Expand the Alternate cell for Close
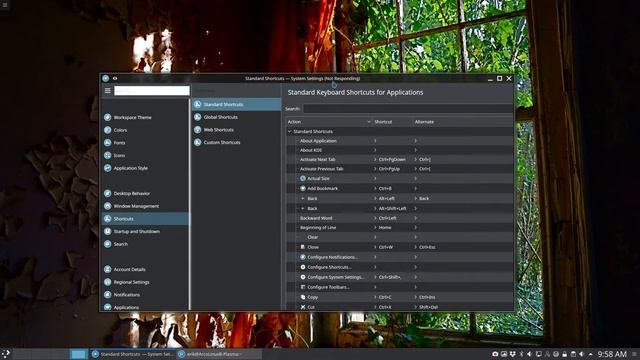640x360 pixels. click(x=416, y=247)
